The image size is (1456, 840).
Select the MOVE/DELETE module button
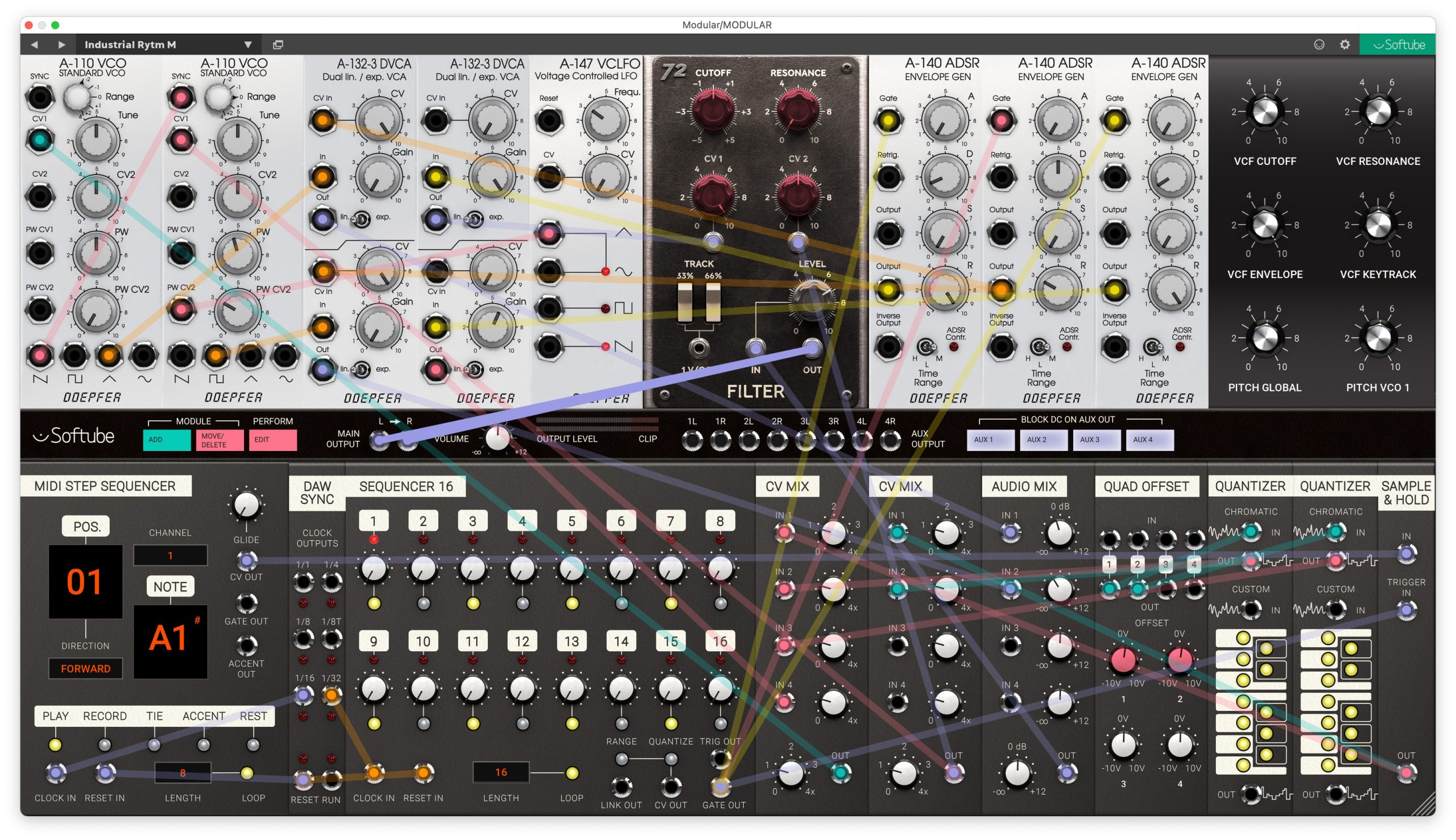pos(220,440)
